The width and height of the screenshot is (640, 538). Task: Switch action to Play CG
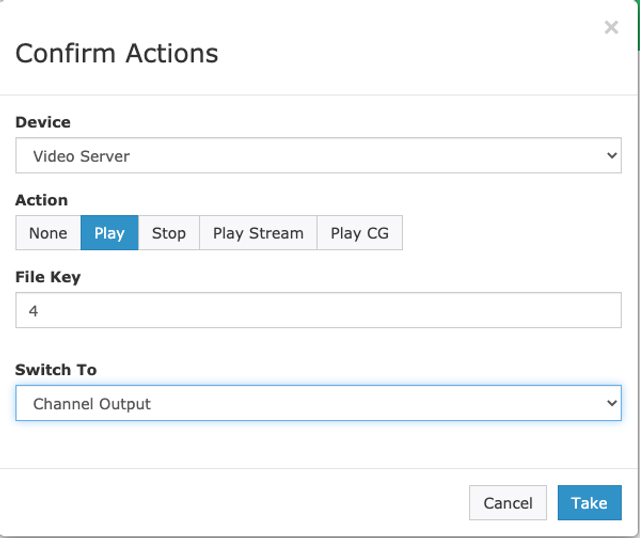[360, 233]
